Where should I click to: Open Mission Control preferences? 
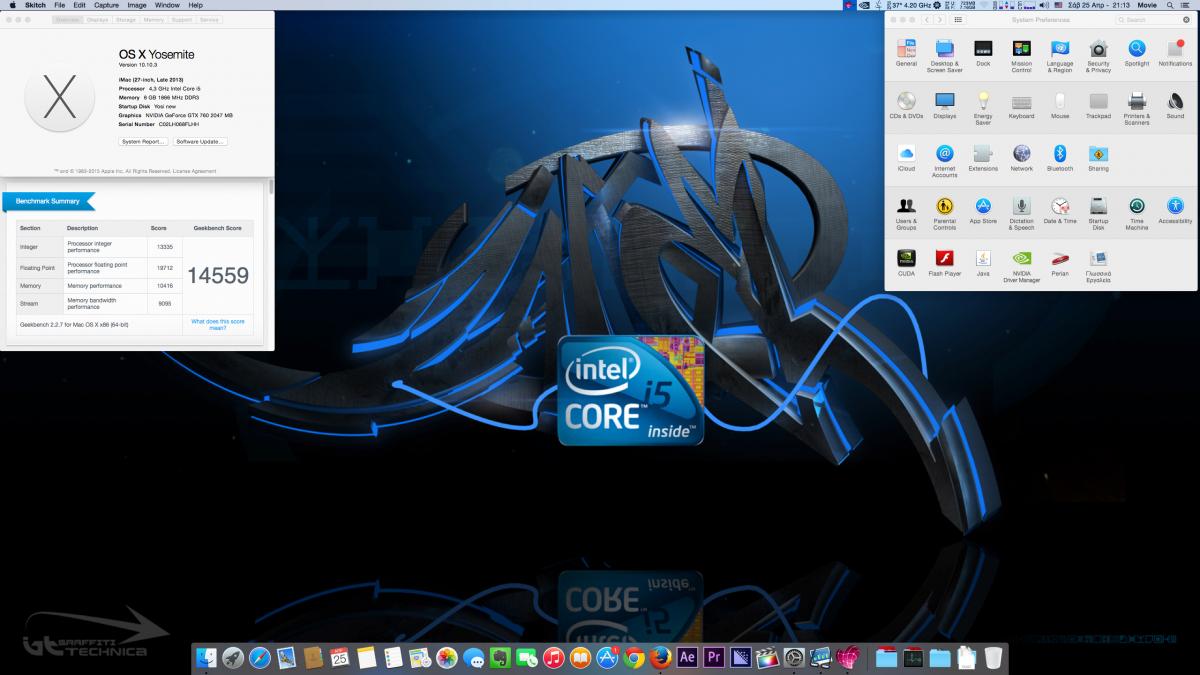pos(1021,56)
